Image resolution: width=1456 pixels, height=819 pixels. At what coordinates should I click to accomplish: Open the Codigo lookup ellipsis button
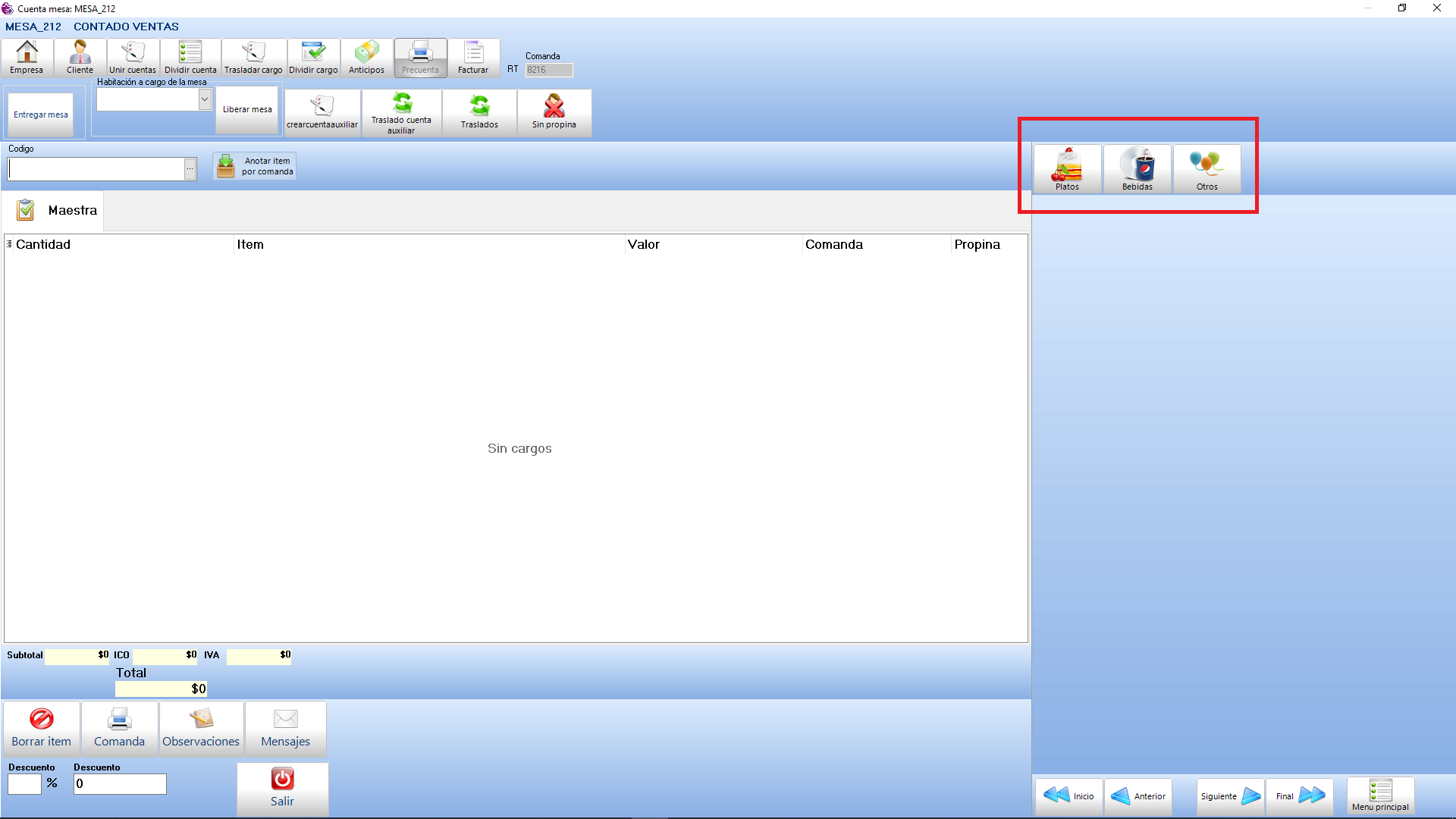click(x=190, y=168)
